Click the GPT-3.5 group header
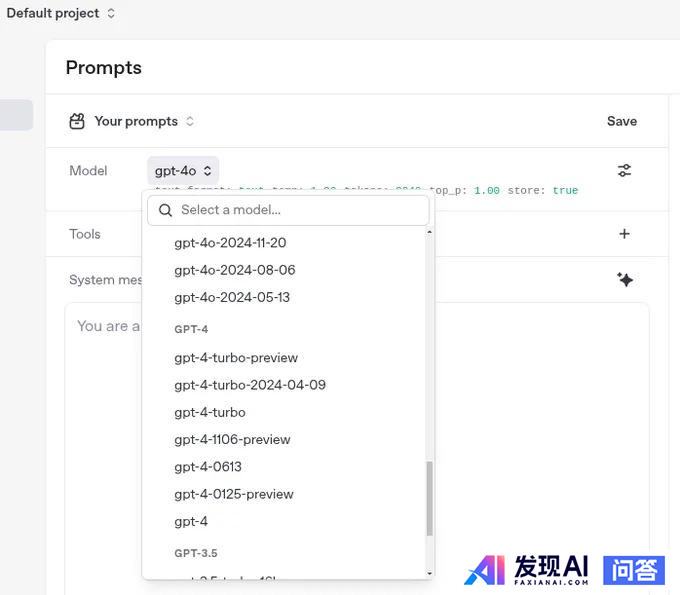 [x=196, y=553]
